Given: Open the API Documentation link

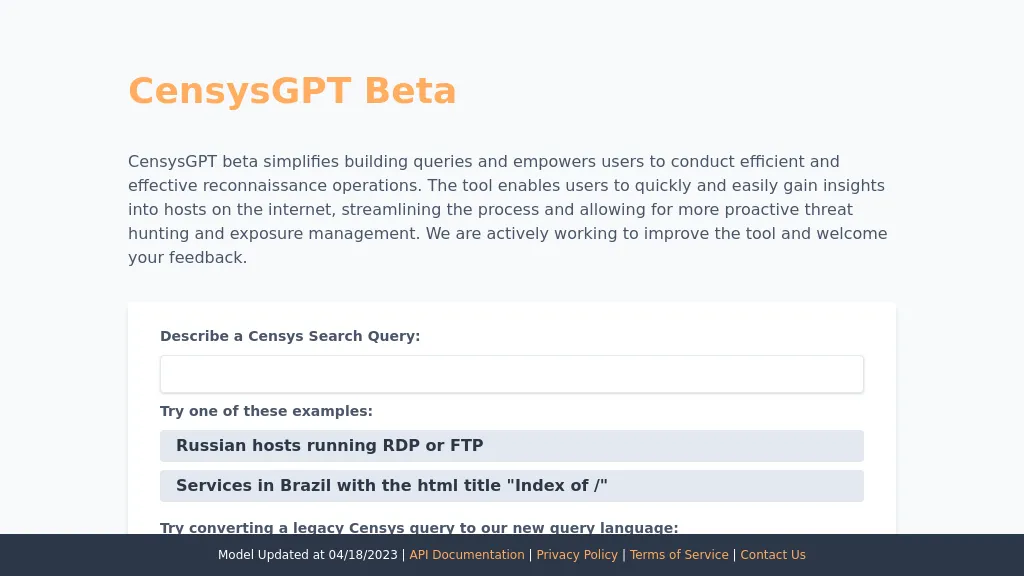Looking at the screenshot, I should [x=466, y=555].
